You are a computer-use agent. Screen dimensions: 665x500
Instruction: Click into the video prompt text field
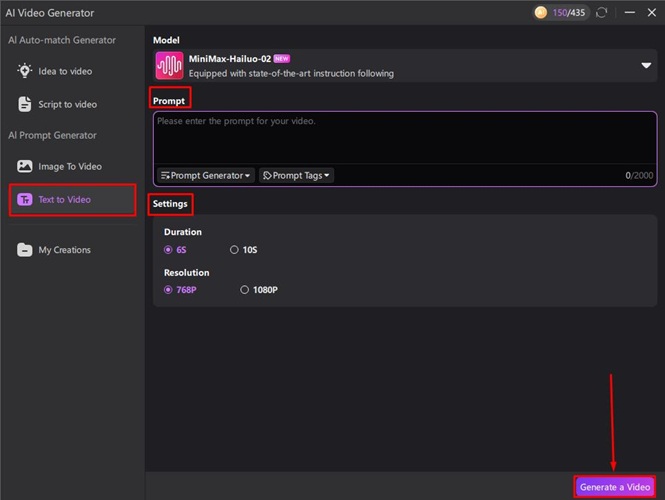click(404, 138)
